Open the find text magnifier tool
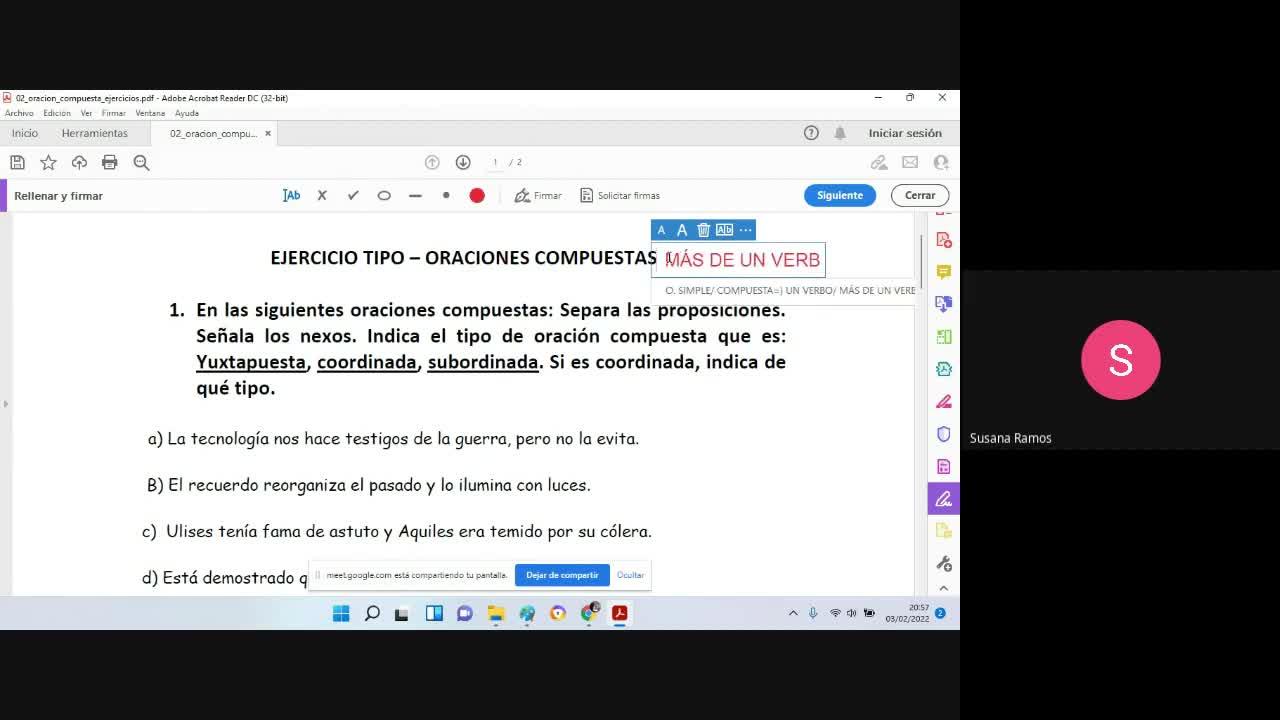The image size is (1280, 720). pos(141,162)
